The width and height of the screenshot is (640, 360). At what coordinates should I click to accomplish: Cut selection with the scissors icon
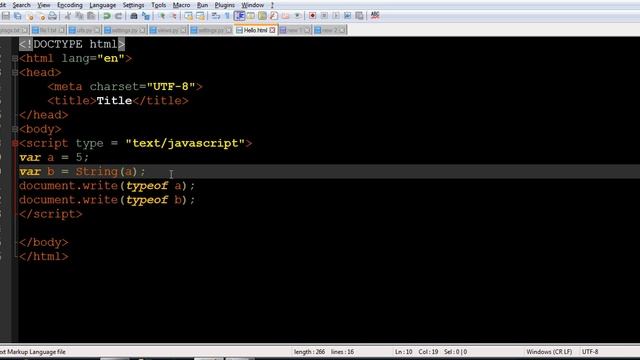[67, 16]
